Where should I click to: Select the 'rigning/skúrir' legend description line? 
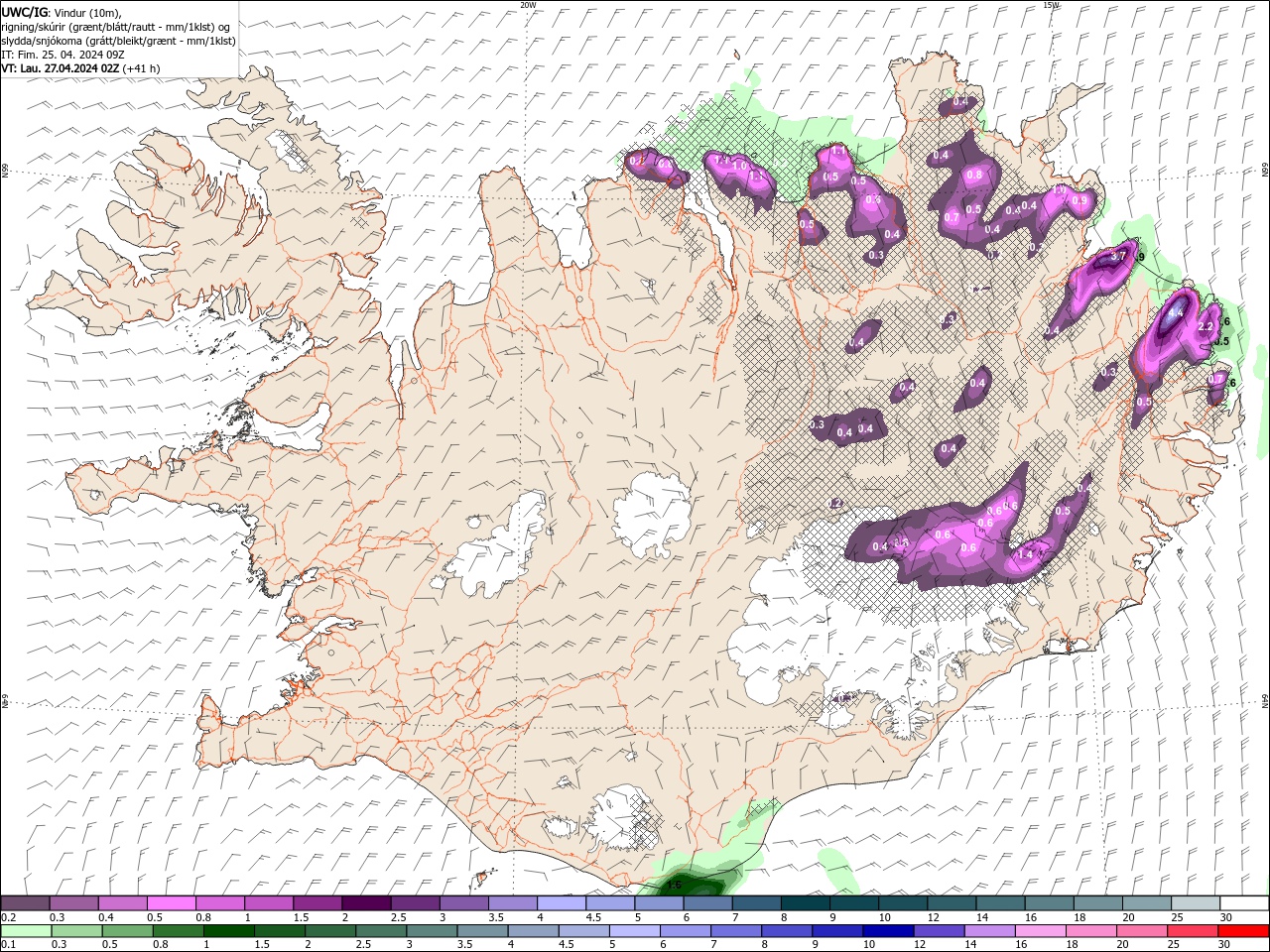point(116,26)
